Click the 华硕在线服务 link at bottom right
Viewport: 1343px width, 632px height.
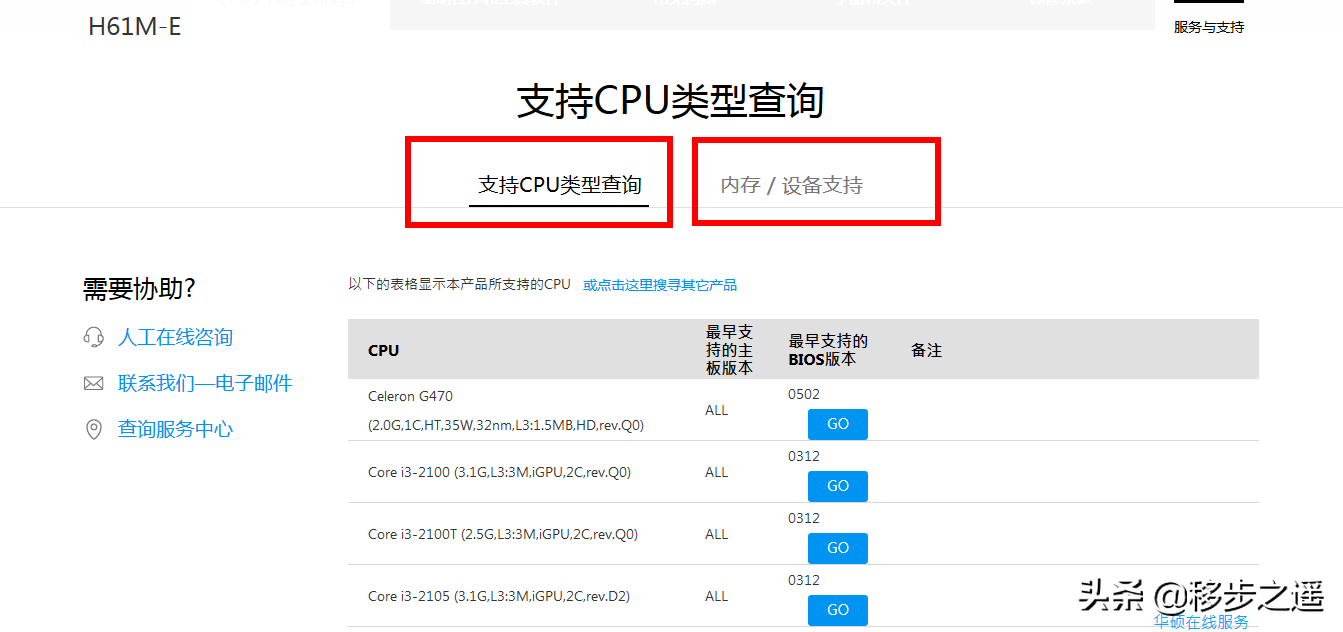click(x=1200, y=623)
